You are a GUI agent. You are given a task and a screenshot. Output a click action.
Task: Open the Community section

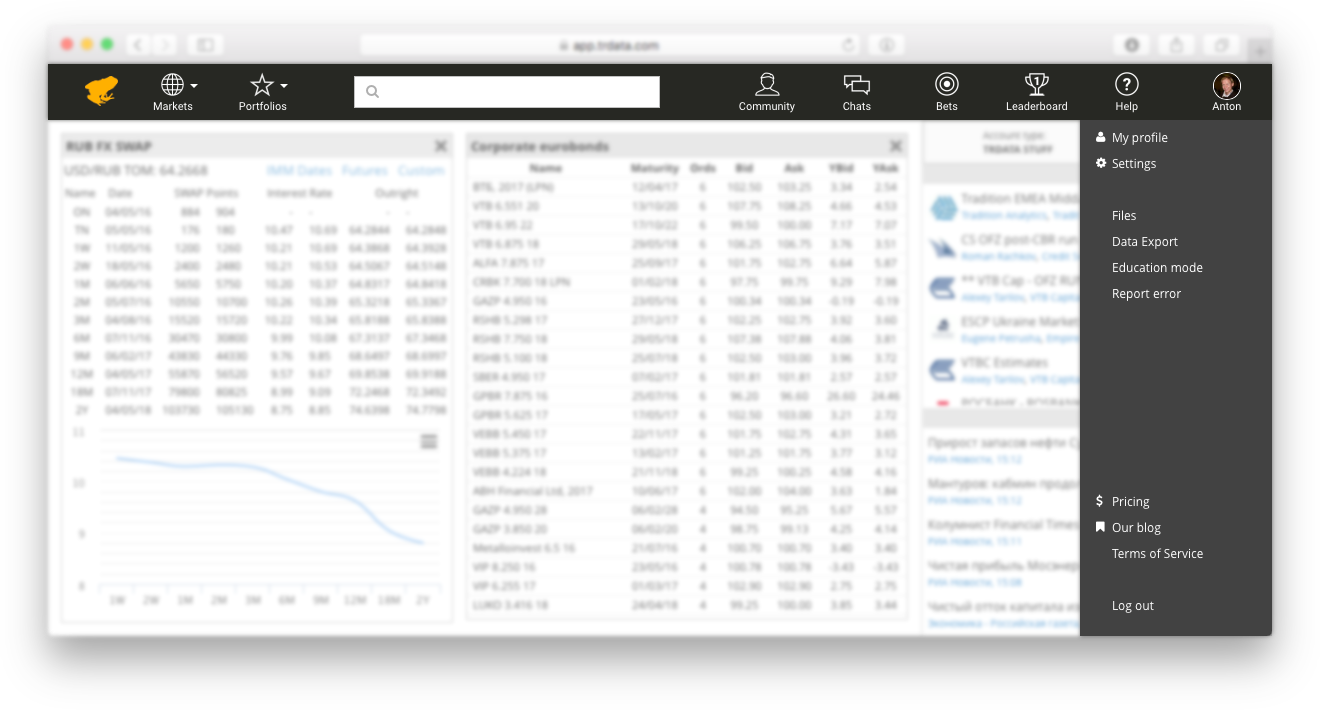click(x=767, y=92)
